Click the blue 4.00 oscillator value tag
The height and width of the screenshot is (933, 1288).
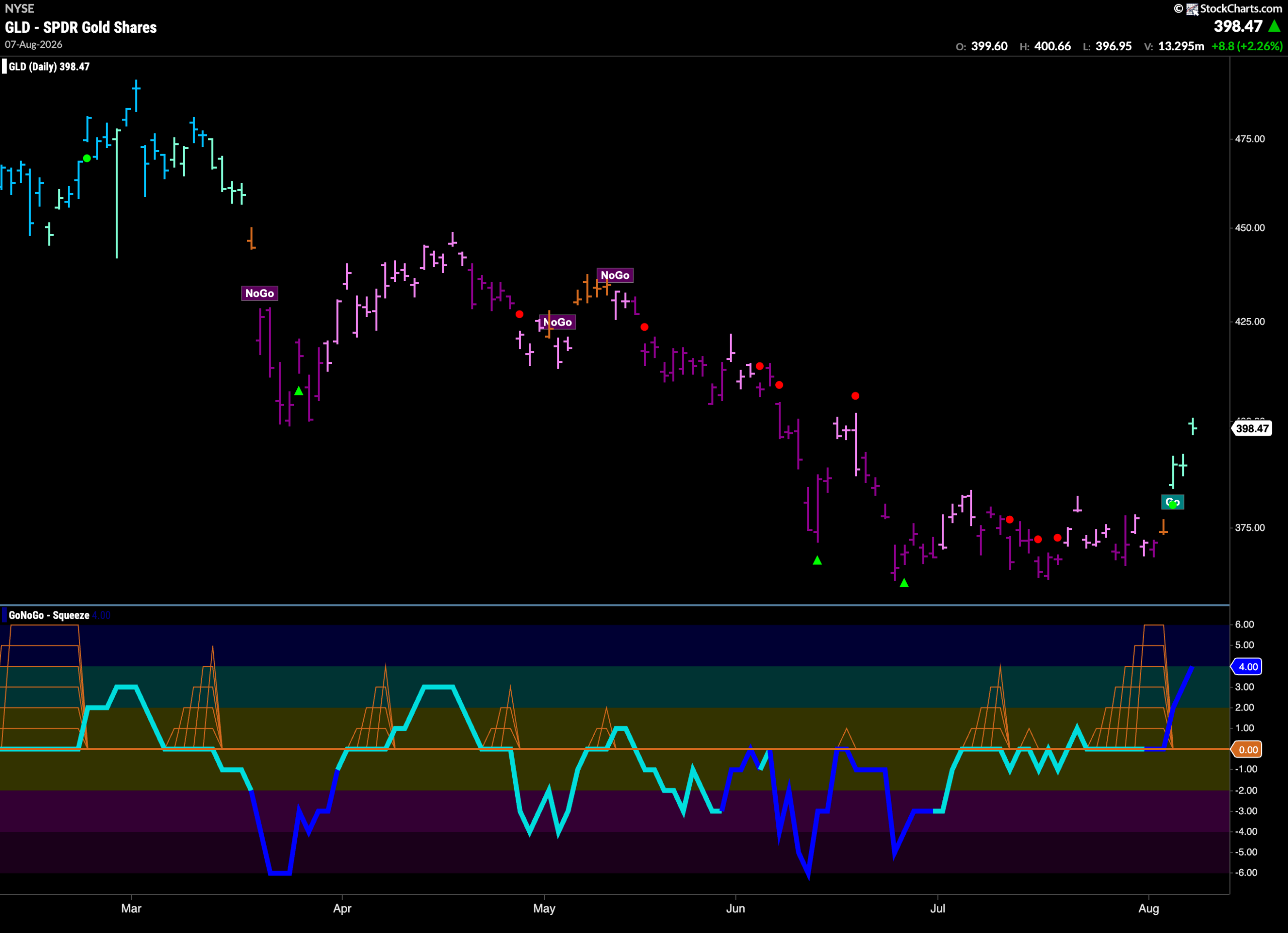click(x=1248, y=667)
